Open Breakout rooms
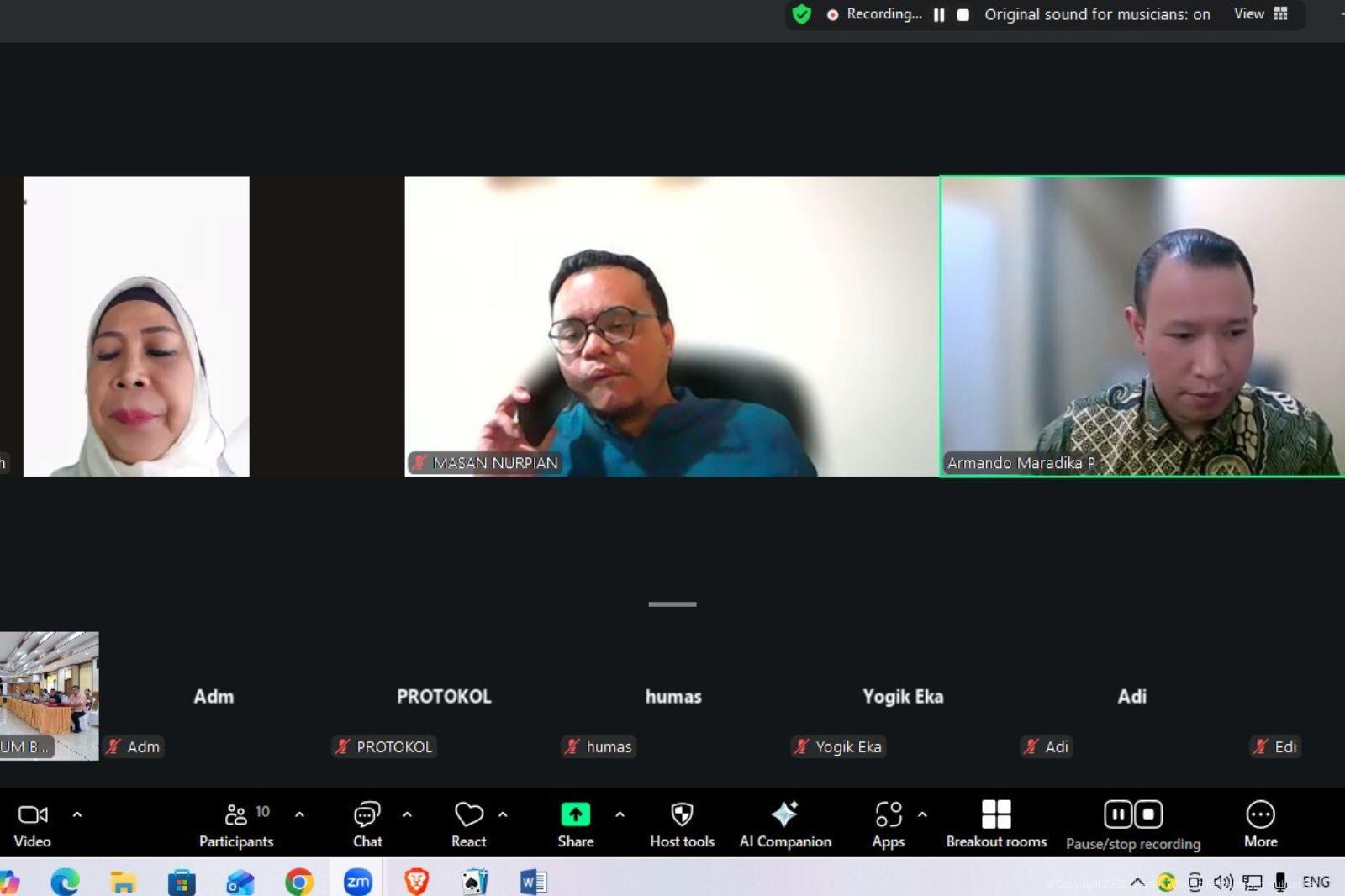The height and width of the screenshot is (896, 1345). (996, 824)
